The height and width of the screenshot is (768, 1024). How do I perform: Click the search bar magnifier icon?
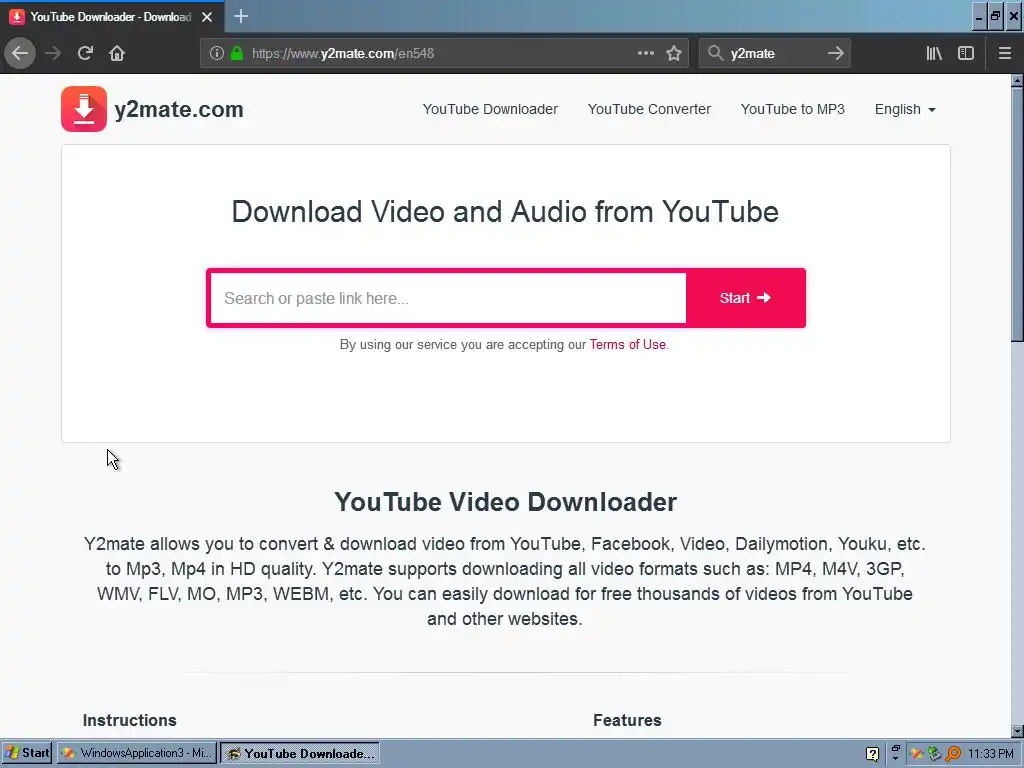[716, 53]
